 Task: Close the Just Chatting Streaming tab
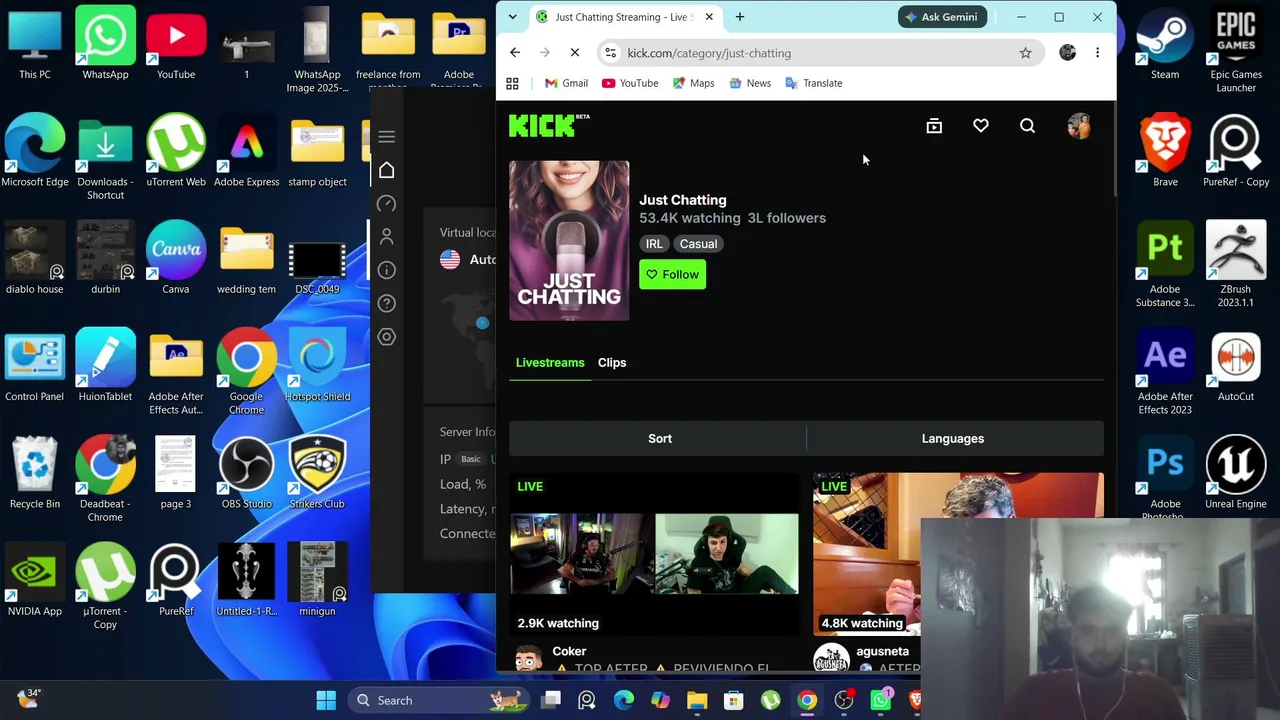pos(709,17)
